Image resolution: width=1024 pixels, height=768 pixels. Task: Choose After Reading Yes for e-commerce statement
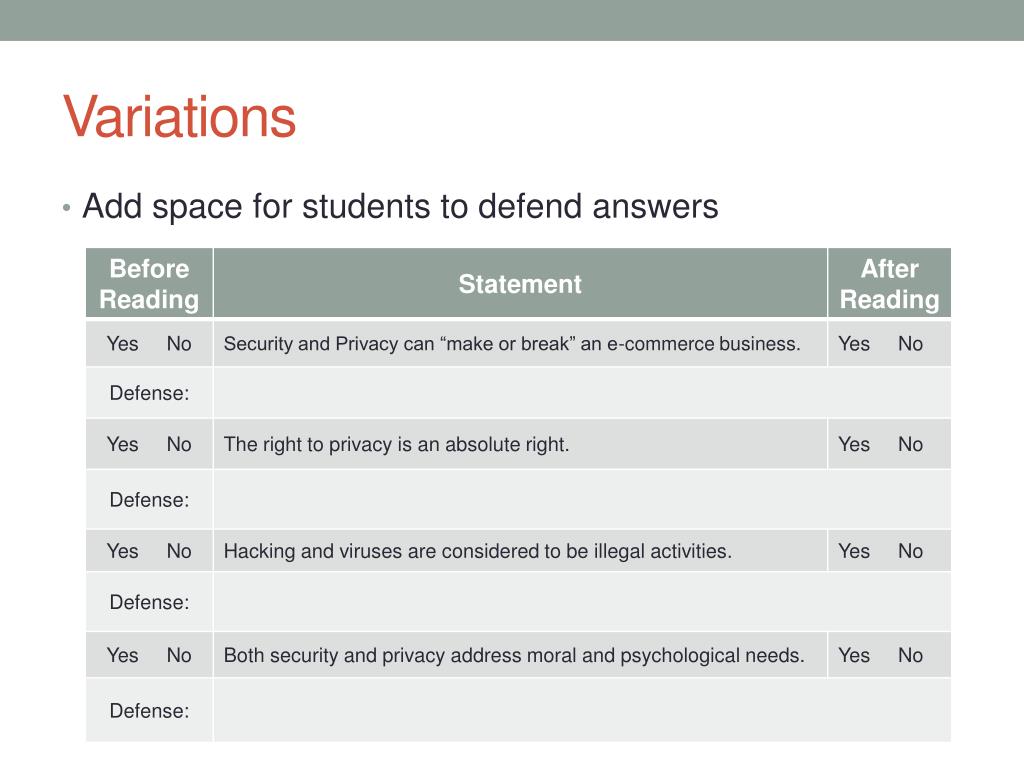pos(854,344)
